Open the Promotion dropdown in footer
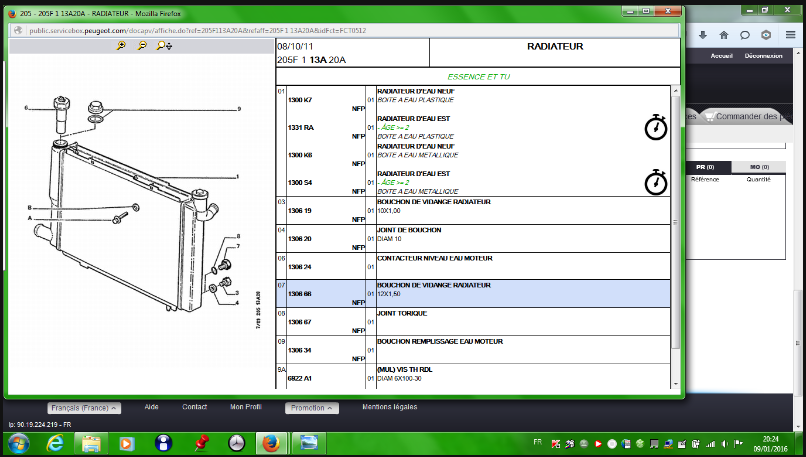Image resolution: width=806 pixels, height=457 pixels. coord(312,408)
